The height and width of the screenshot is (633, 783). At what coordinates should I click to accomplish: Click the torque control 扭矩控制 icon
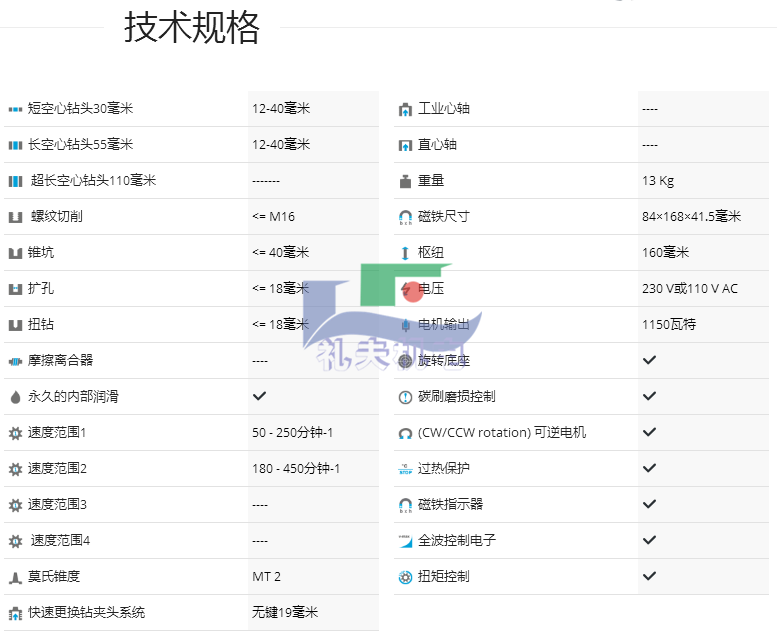click(x=405, y=577)
